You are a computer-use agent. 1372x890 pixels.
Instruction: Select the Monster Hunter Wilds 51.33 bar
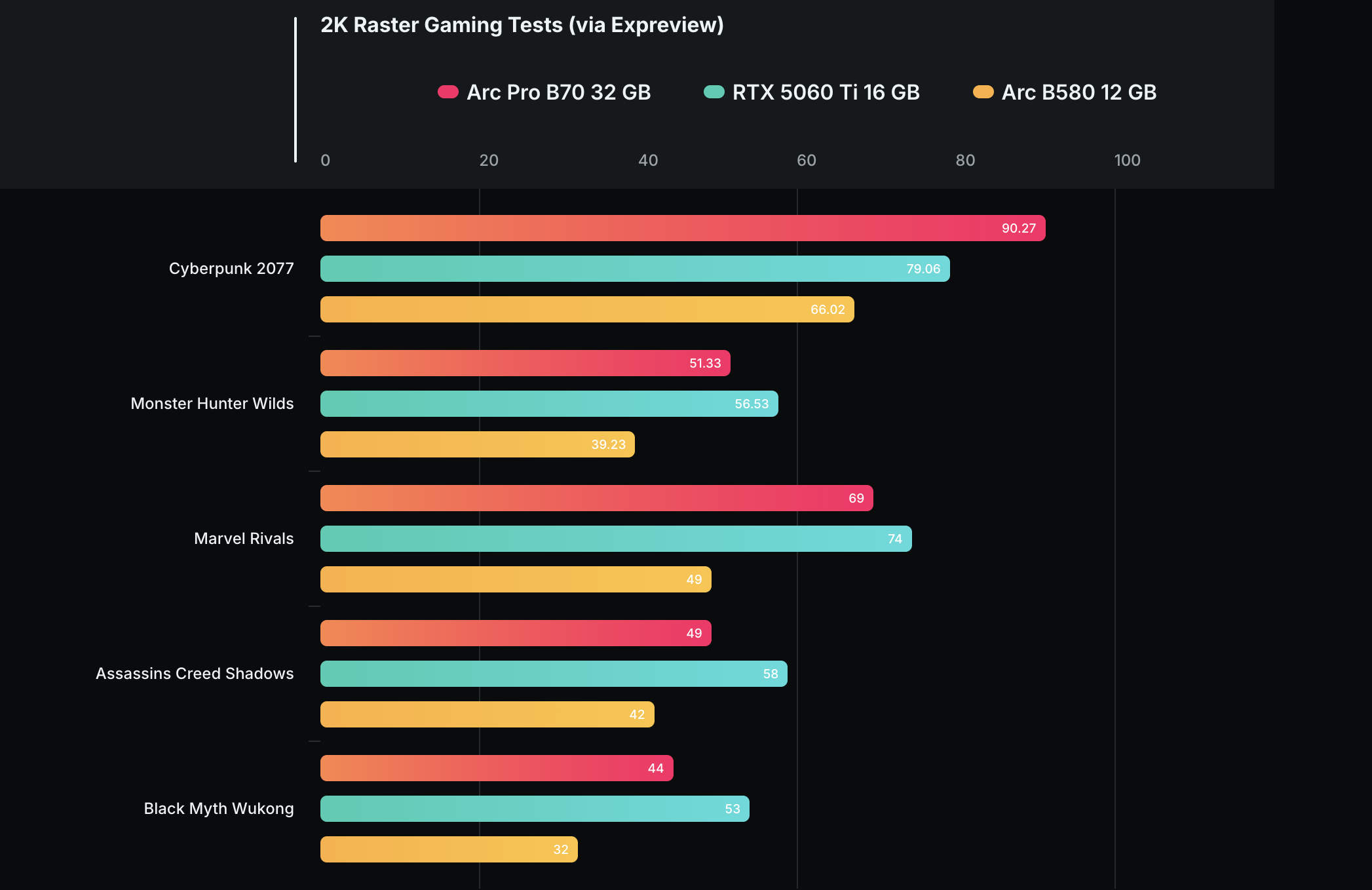click(x=525, y=363)
